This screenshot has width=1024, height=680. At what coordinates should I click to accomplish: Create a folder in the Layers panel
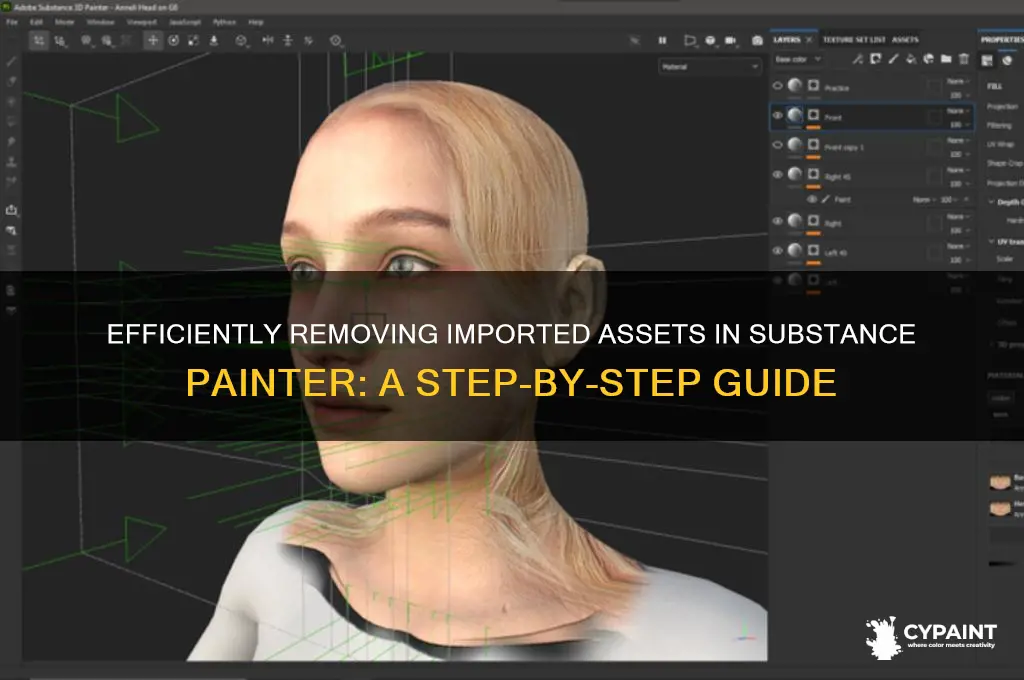[x=946, y=59]
